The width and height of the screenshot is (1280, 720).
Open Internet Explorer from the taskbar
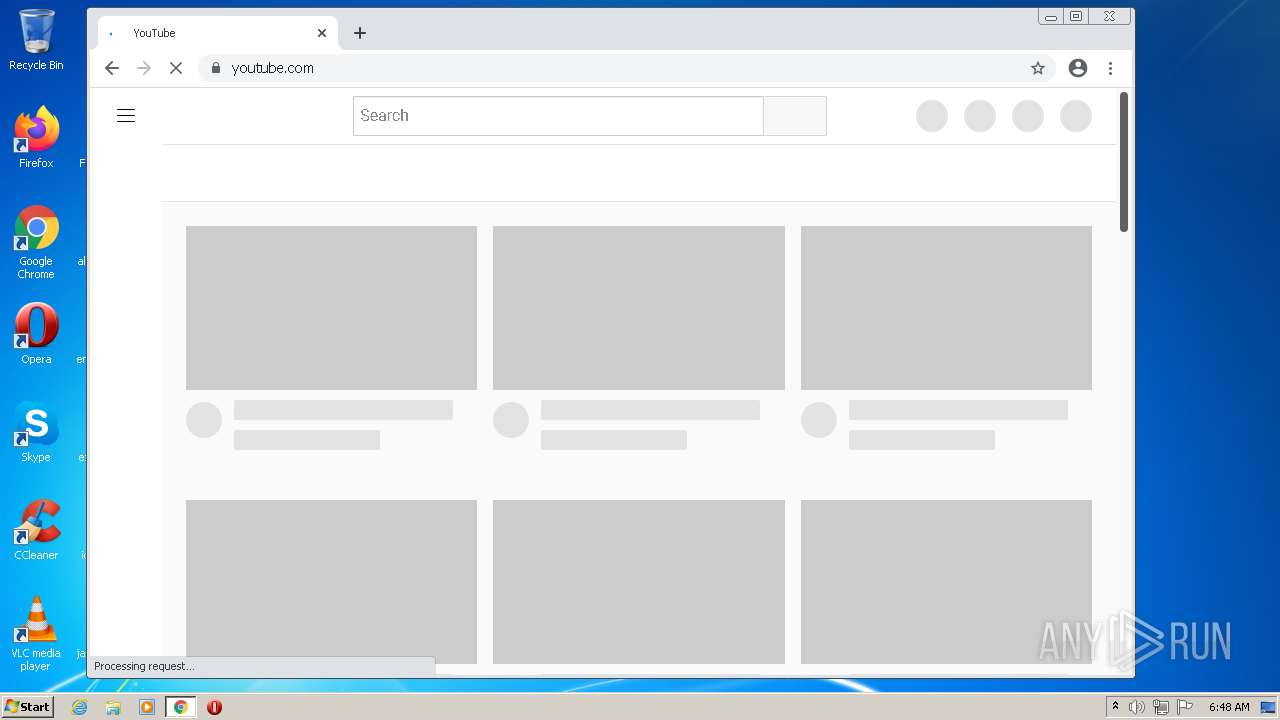pyautogui.click(x=80, y=707)
